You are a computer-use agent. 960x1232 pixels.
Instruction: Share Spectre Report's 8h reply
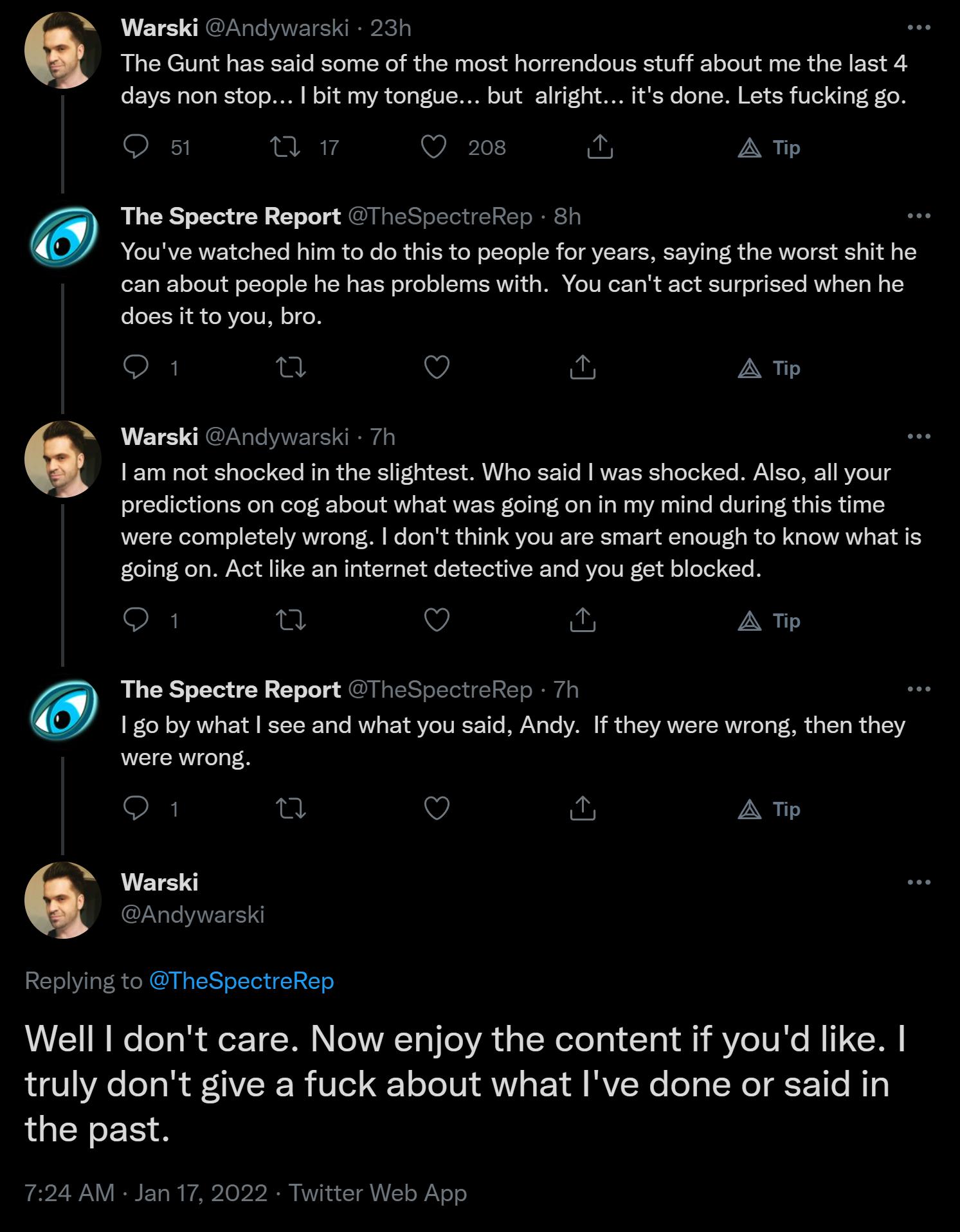(583, 368)
